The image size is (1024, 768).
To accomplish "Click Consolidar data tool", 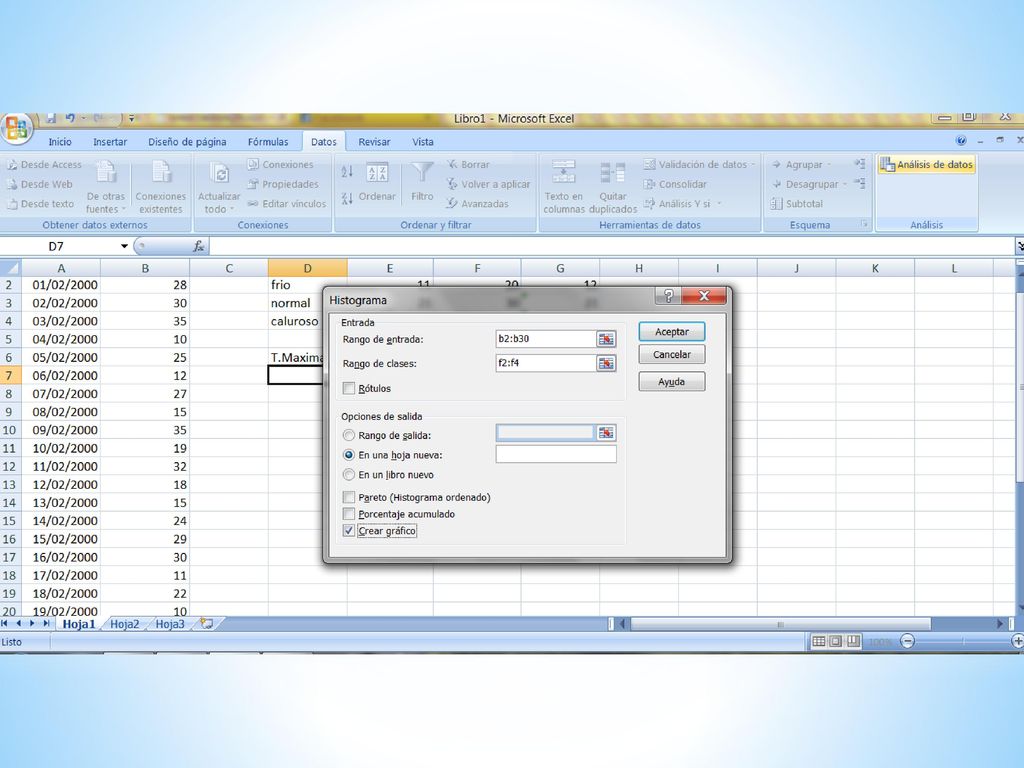I will tap(675, 184).
